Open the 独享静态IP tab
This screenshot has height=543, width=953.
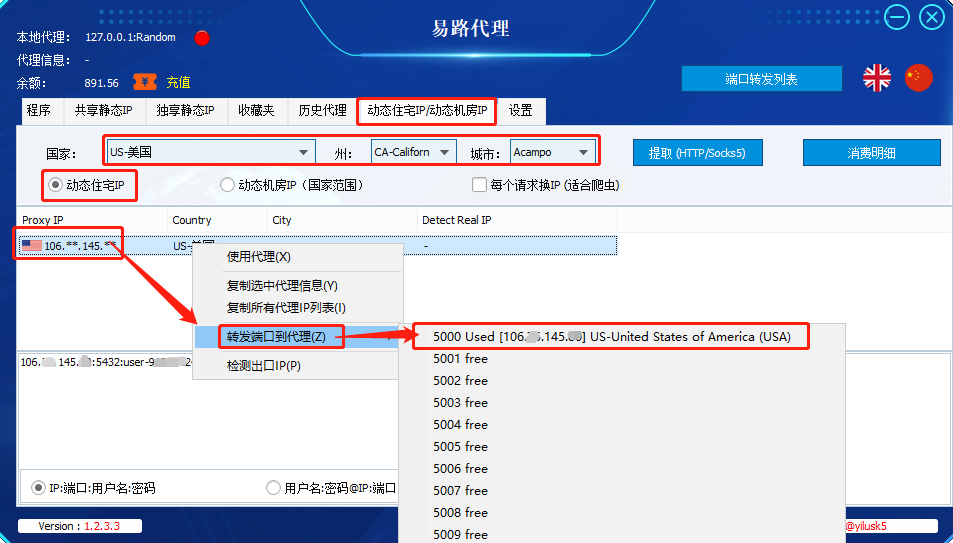tap(185, 111)
